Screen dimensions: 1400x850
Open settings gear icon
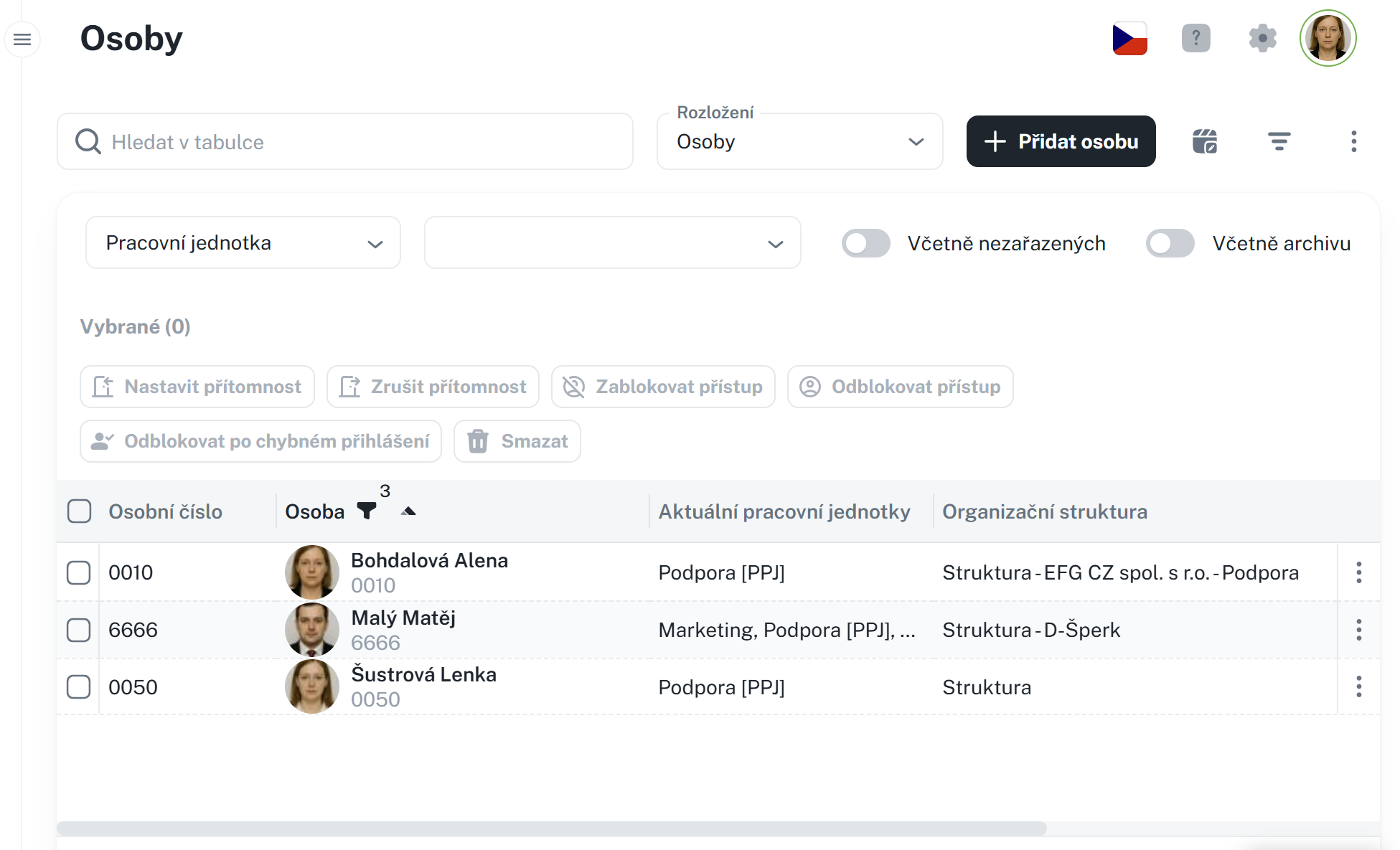(x=1262, y=38)
